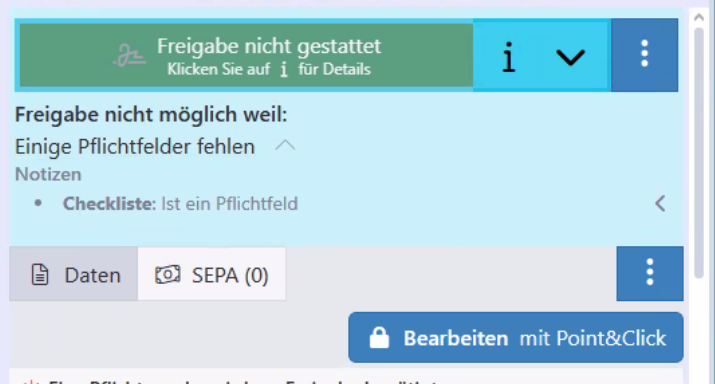This screenshot has height=384, width=715.
Task: Click the banknote icon on SEPA tab
Action: 167,275
